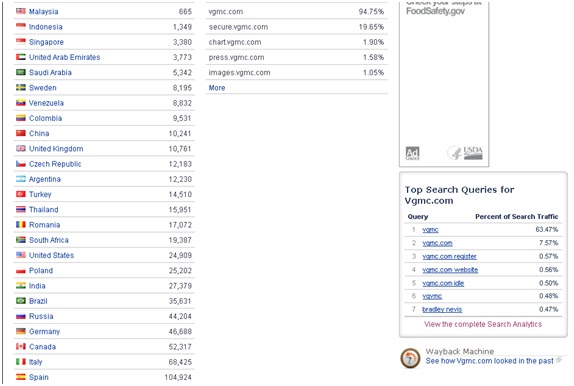Click the images.vgmc.com subdomain row
Viewport: 574px width, 386px height.
pos(297,73)
